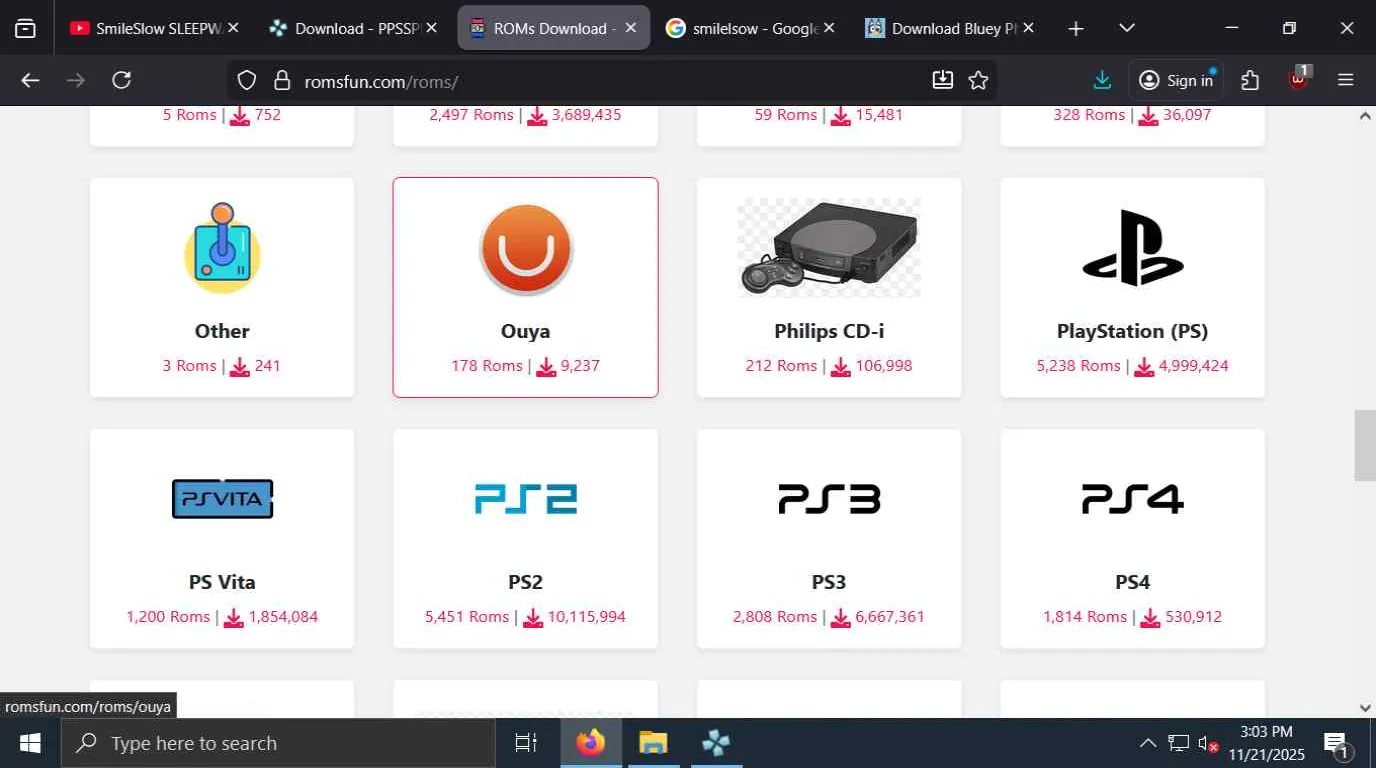
Task: Click the muted volume tray icon
Action: (1208, 743)
